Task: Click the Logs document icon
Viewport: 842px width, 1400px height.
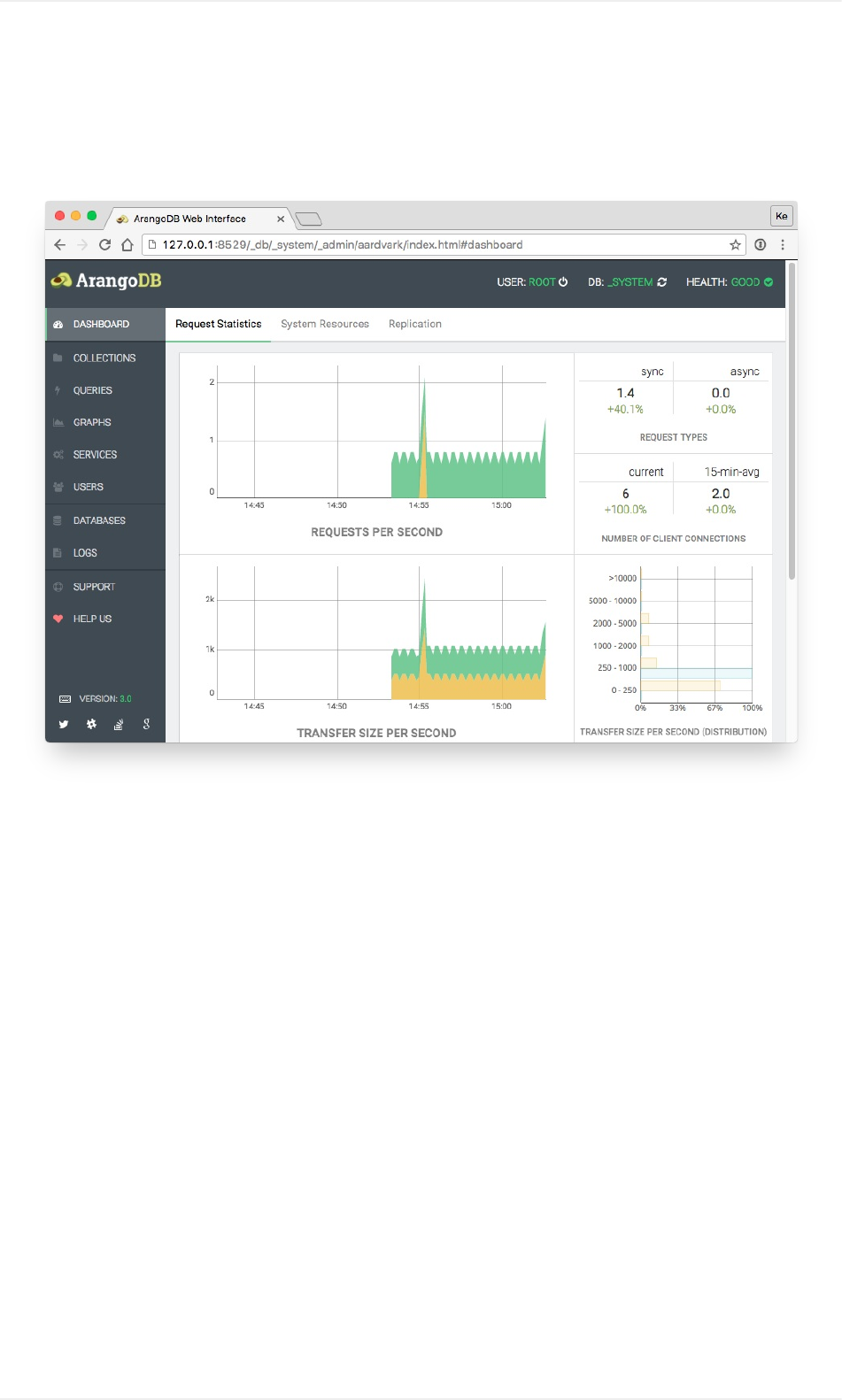Action: 58,553
